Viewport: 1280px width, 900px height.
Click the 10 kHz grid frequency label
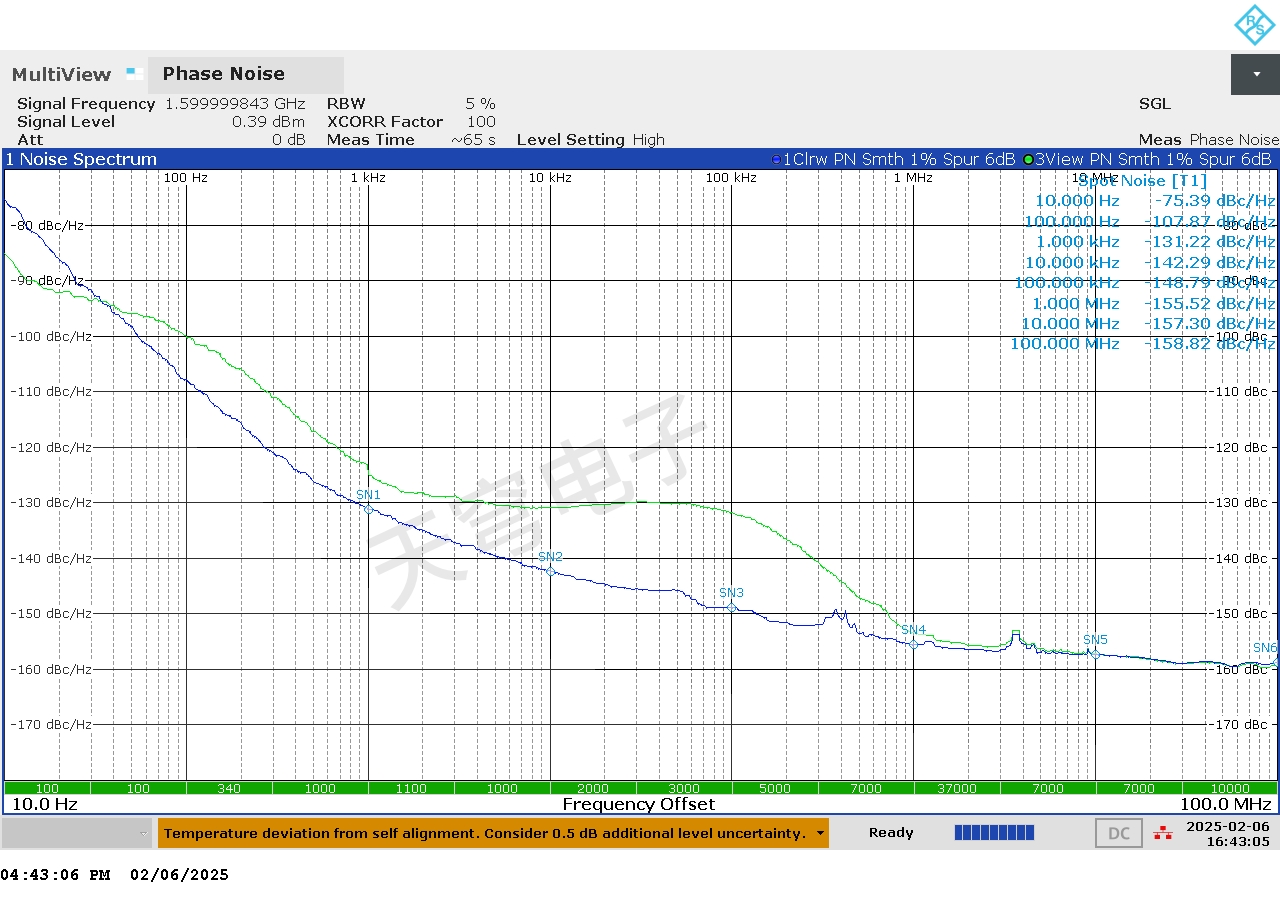click(550, 178)
